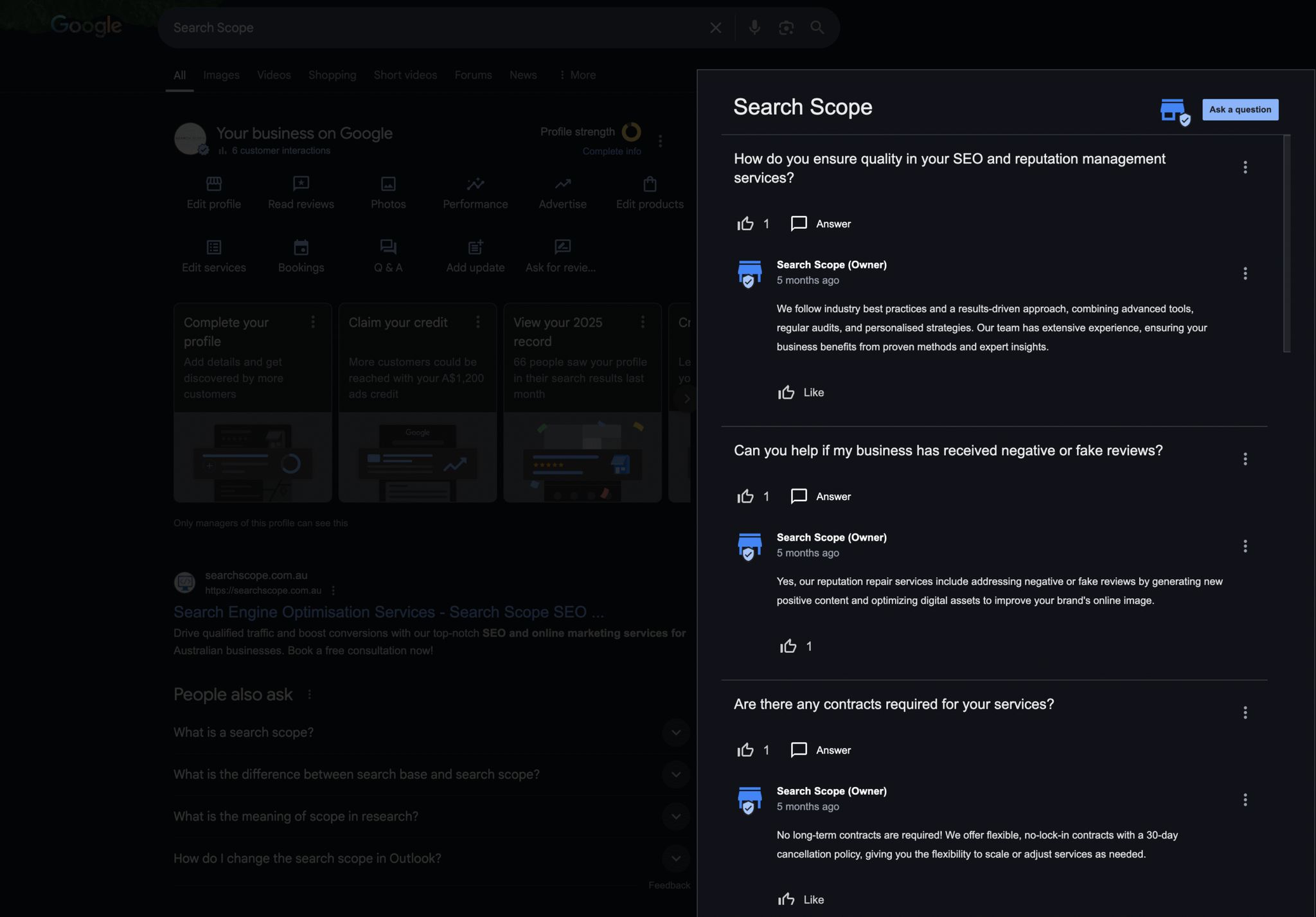
Task: Open the Search Scope SEO result link
Action: click(388, 612)
